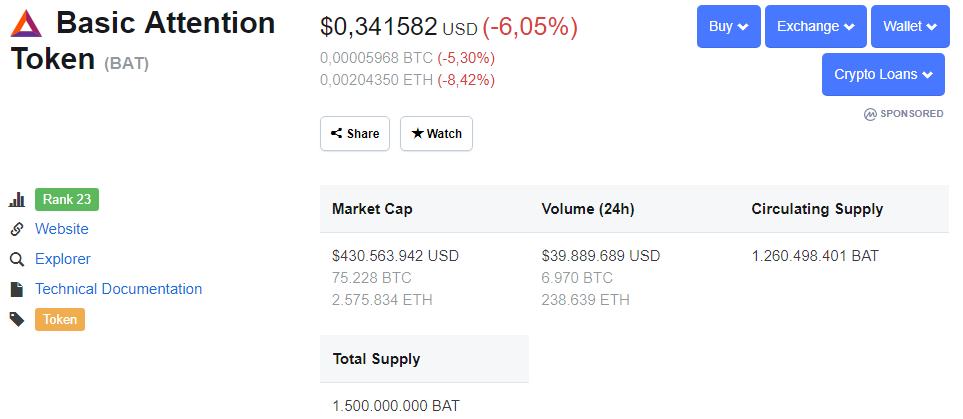Open the Explorer link
The height and width of the screenshot is (419, 963).
[x=63, y=259]
